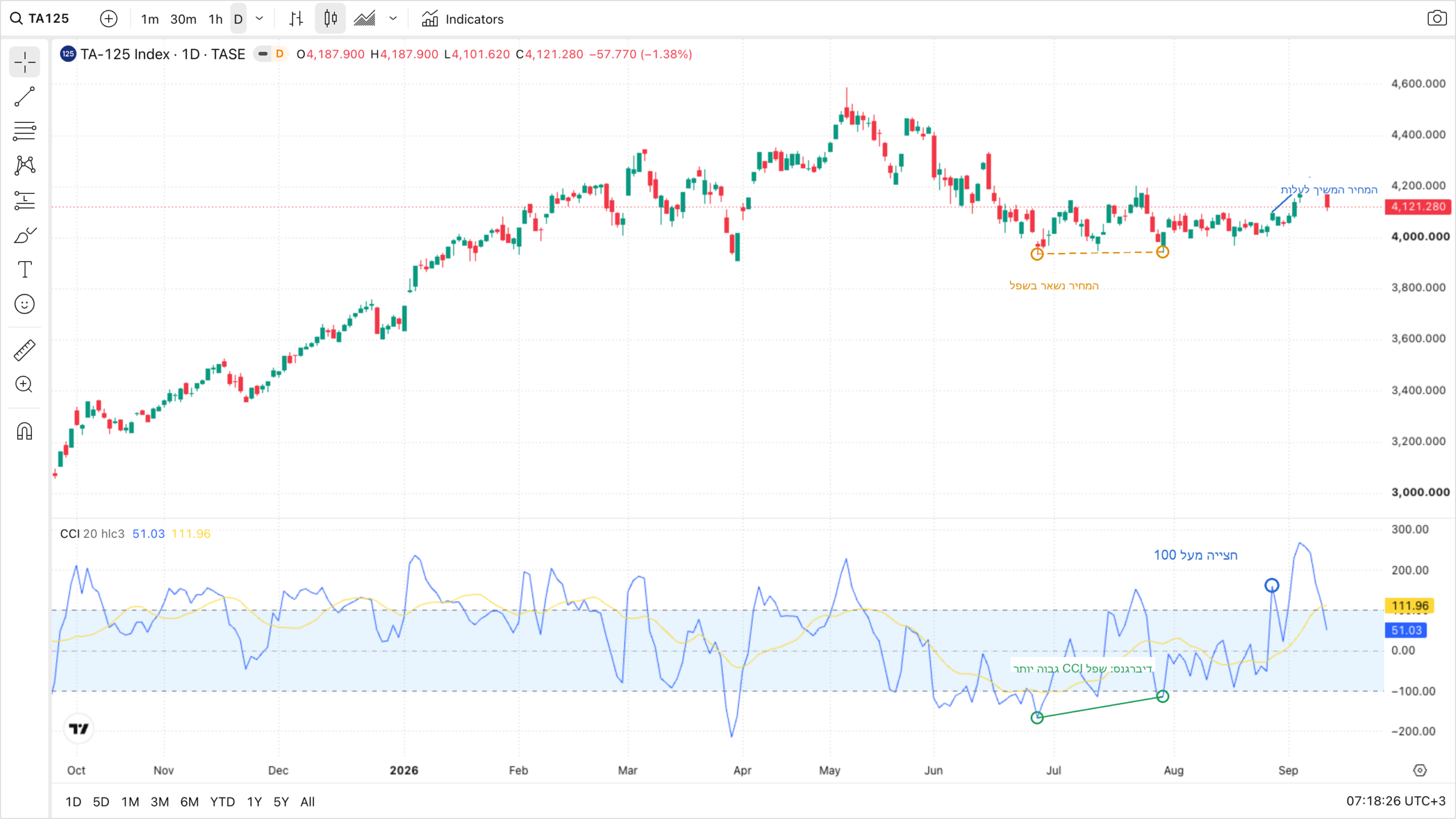Select the forecasting position tool

[x=24, y=200]
